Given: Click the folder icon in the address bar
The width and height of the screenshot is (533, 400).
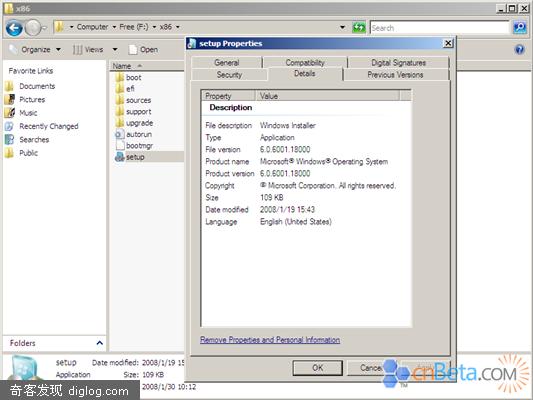Looking at the screenshot, I should pyautogui.click(x=59, y=27).
